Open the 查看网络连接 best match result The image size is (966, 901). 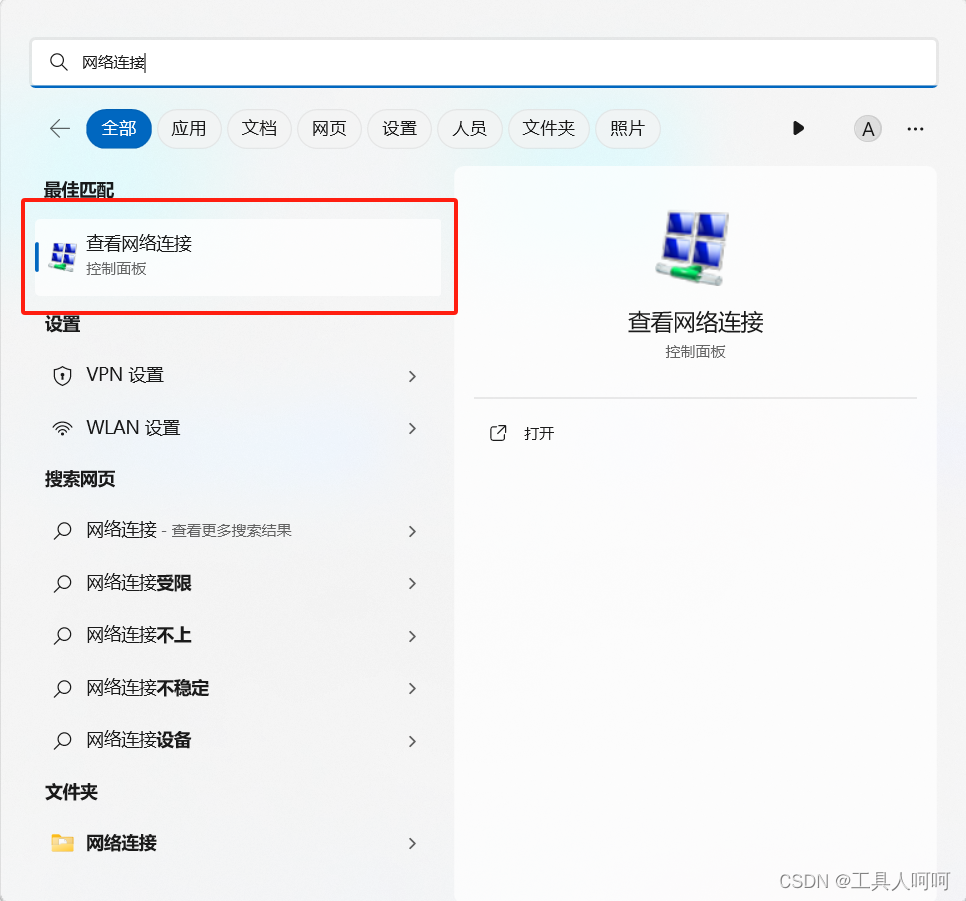238,257
